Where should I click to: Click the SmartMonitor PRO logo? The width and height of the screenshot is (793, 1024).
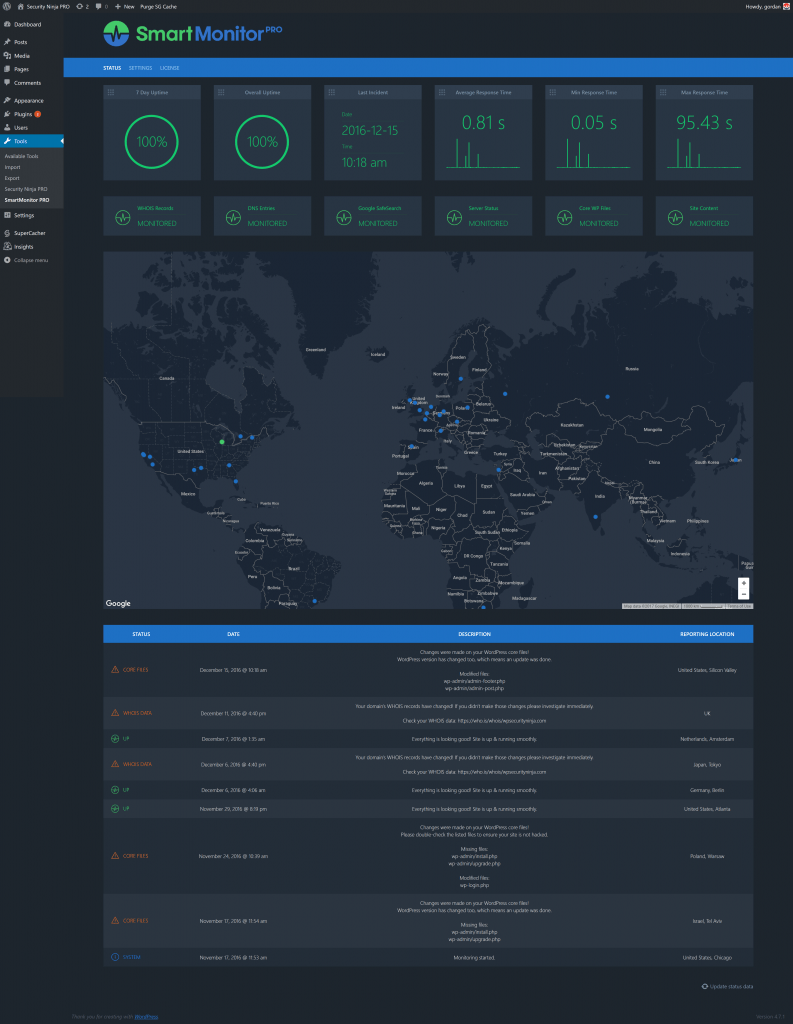(193, 33)
